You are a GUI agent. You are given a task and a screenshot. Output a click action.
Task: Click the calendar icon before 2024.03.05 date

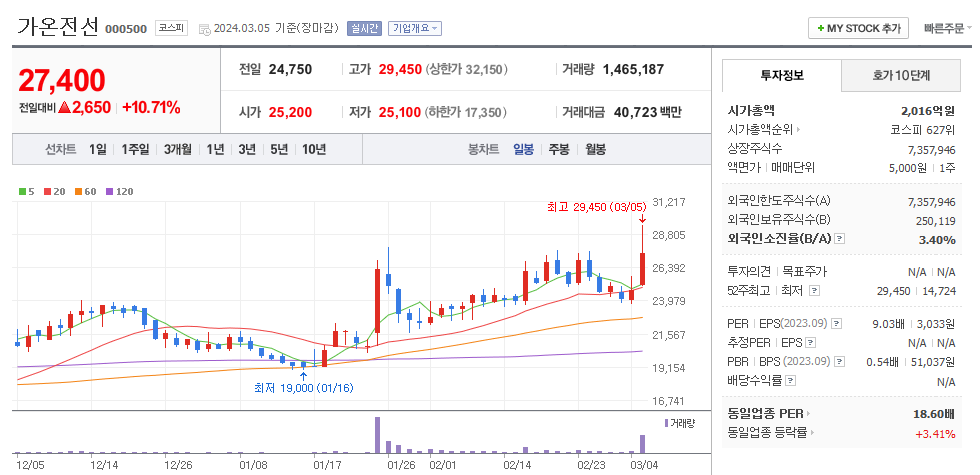(204, 29)
